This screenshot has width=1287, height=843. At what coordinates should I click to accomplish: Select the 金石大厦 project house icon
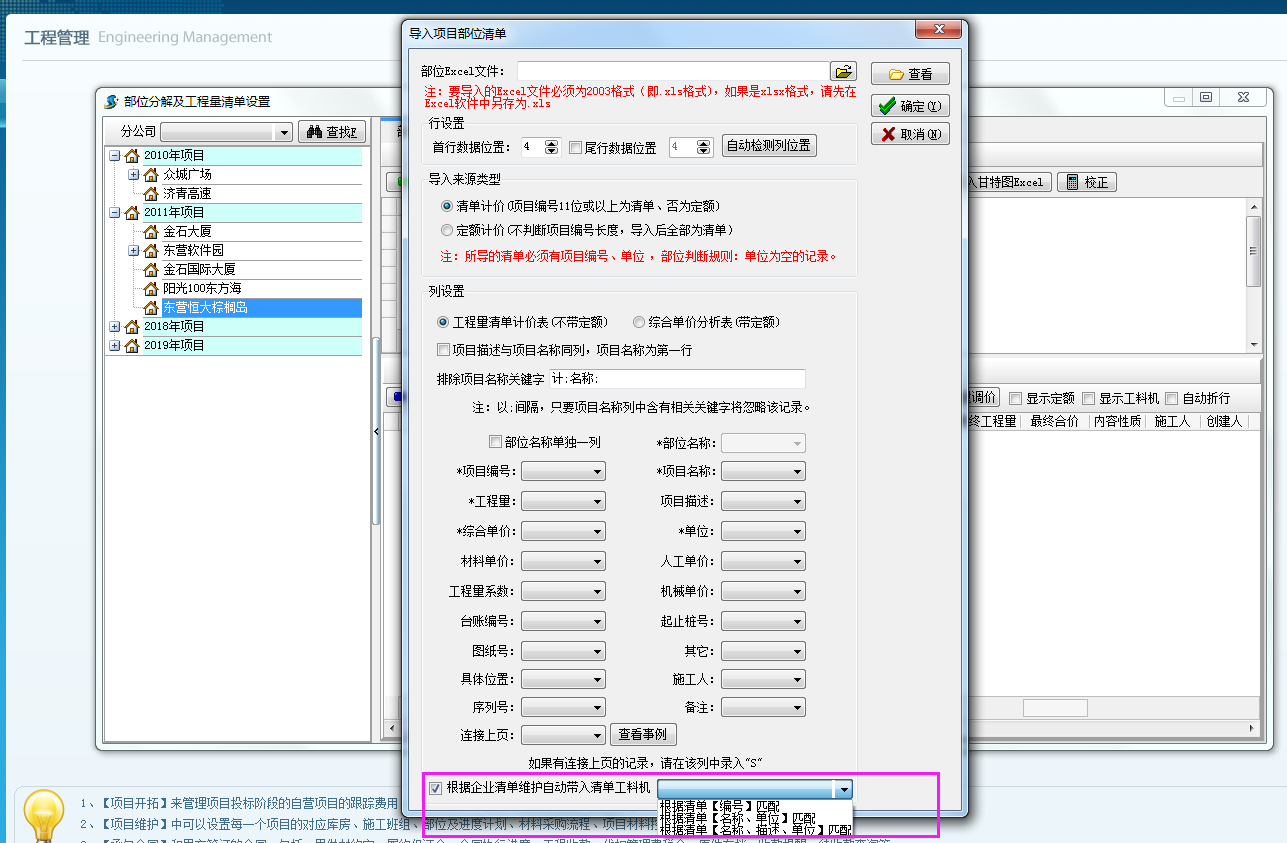[152, 231]
